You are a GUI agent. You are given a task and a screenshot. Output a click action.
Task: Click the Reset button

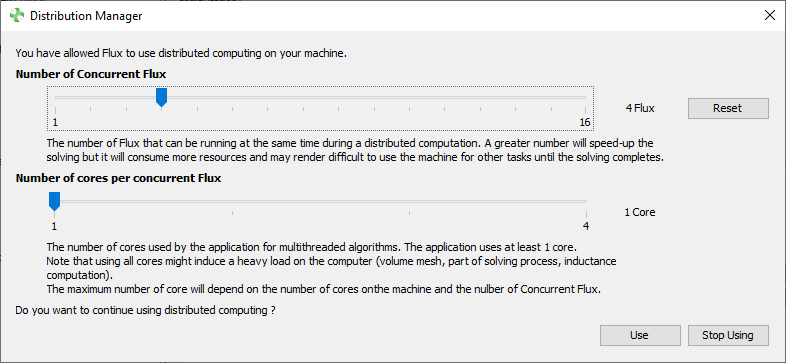click(x=728, y=108)
